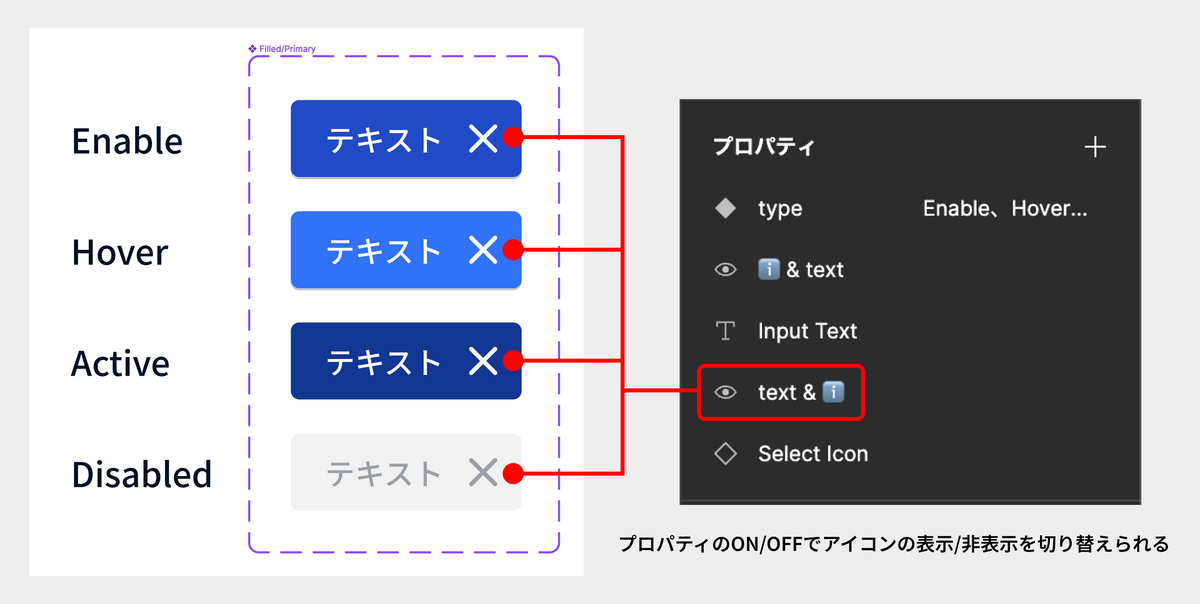Pick the dark blue Enable button fill
Screen dimensions: 1200x604
[406, 139]
